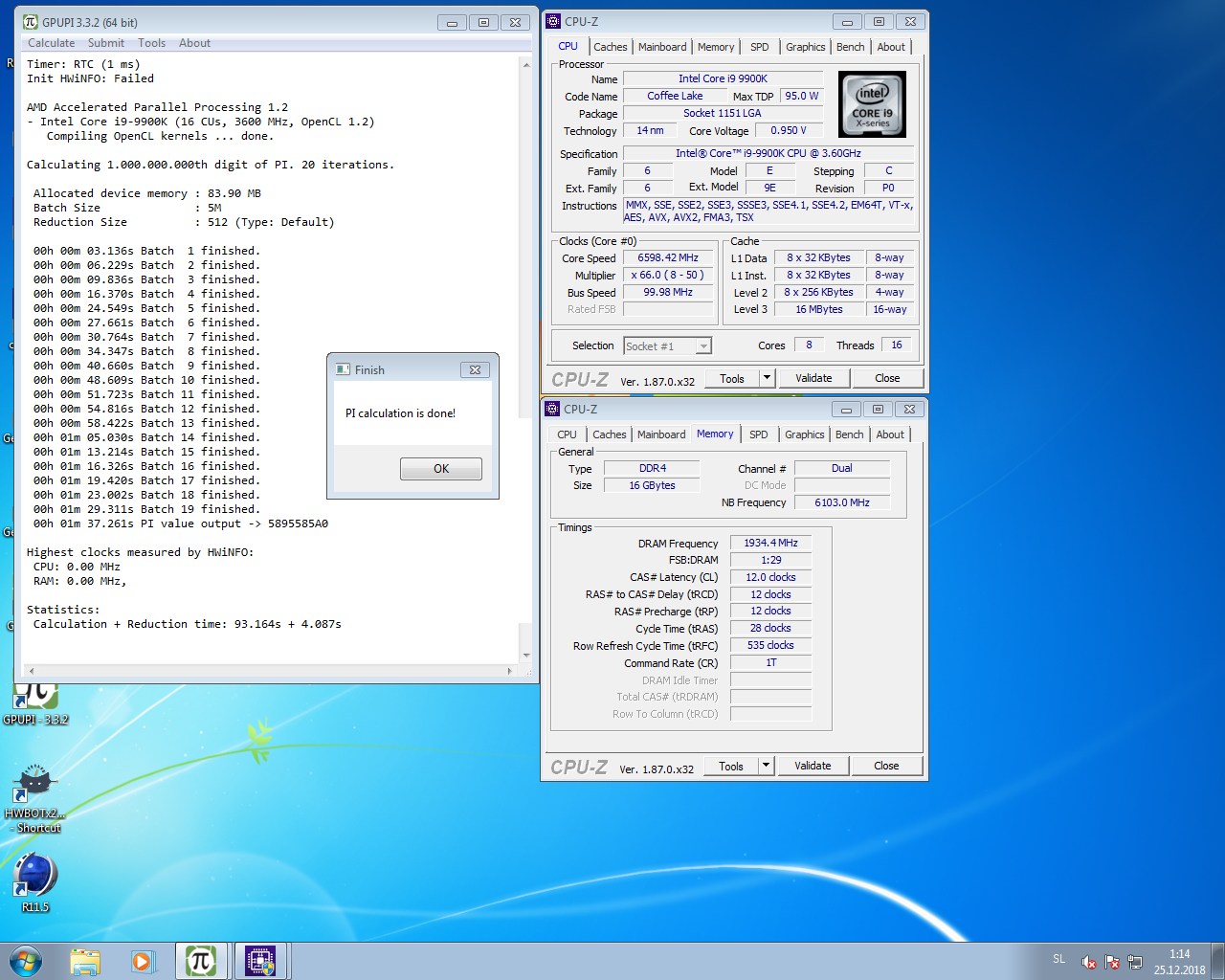Open the Submit menu in GPUPI

[106, 43]
